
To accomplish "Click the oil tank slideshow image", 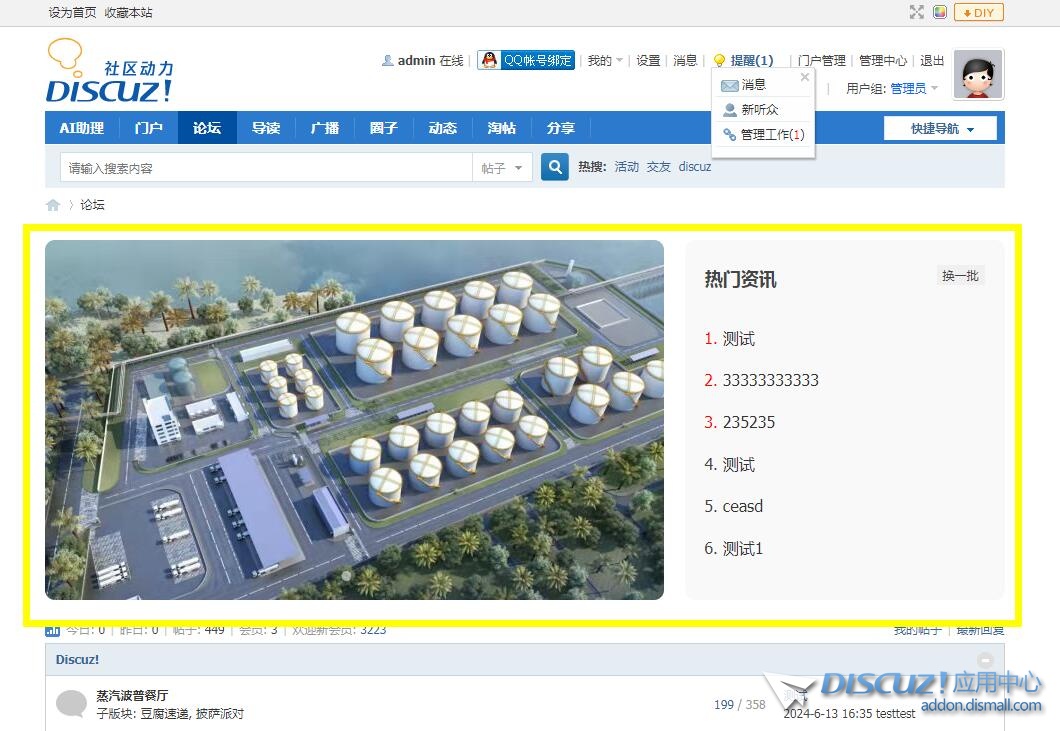I will (354, 420).
